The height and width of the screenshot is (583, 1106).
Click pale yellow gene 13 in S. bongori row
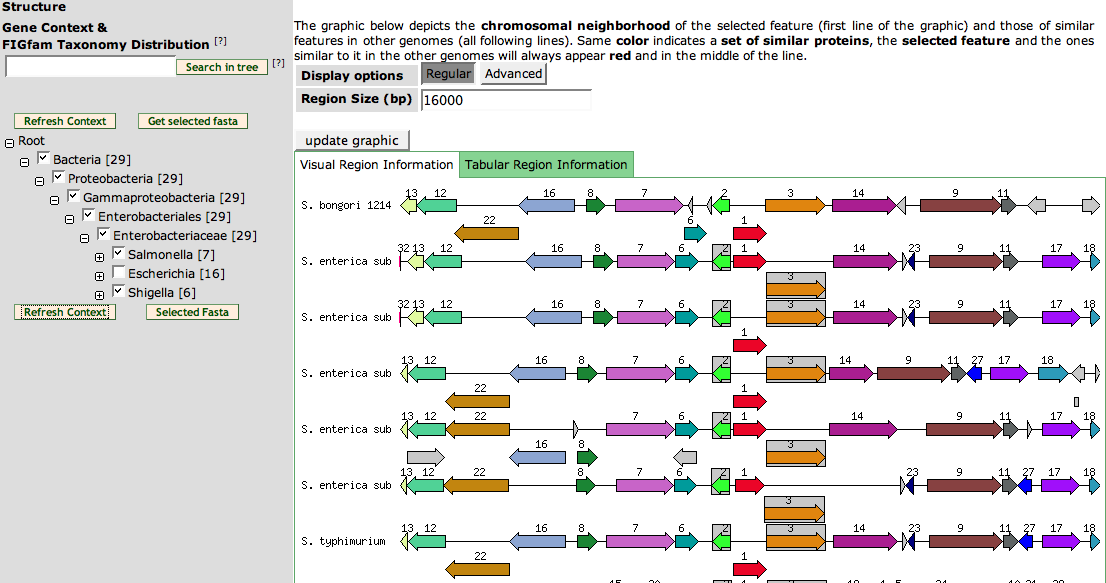[408, 206]
